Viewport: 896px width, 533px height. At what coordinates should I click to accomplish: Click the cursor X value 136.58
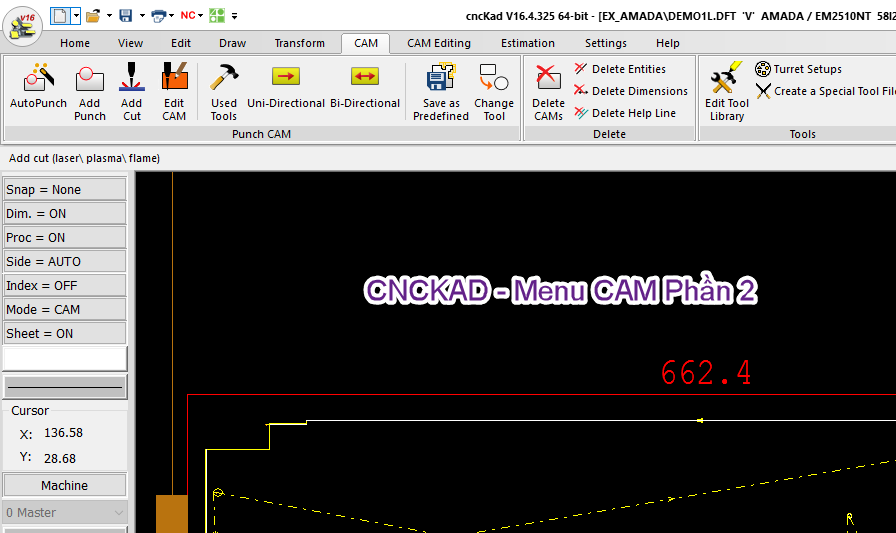coord(63,432)
